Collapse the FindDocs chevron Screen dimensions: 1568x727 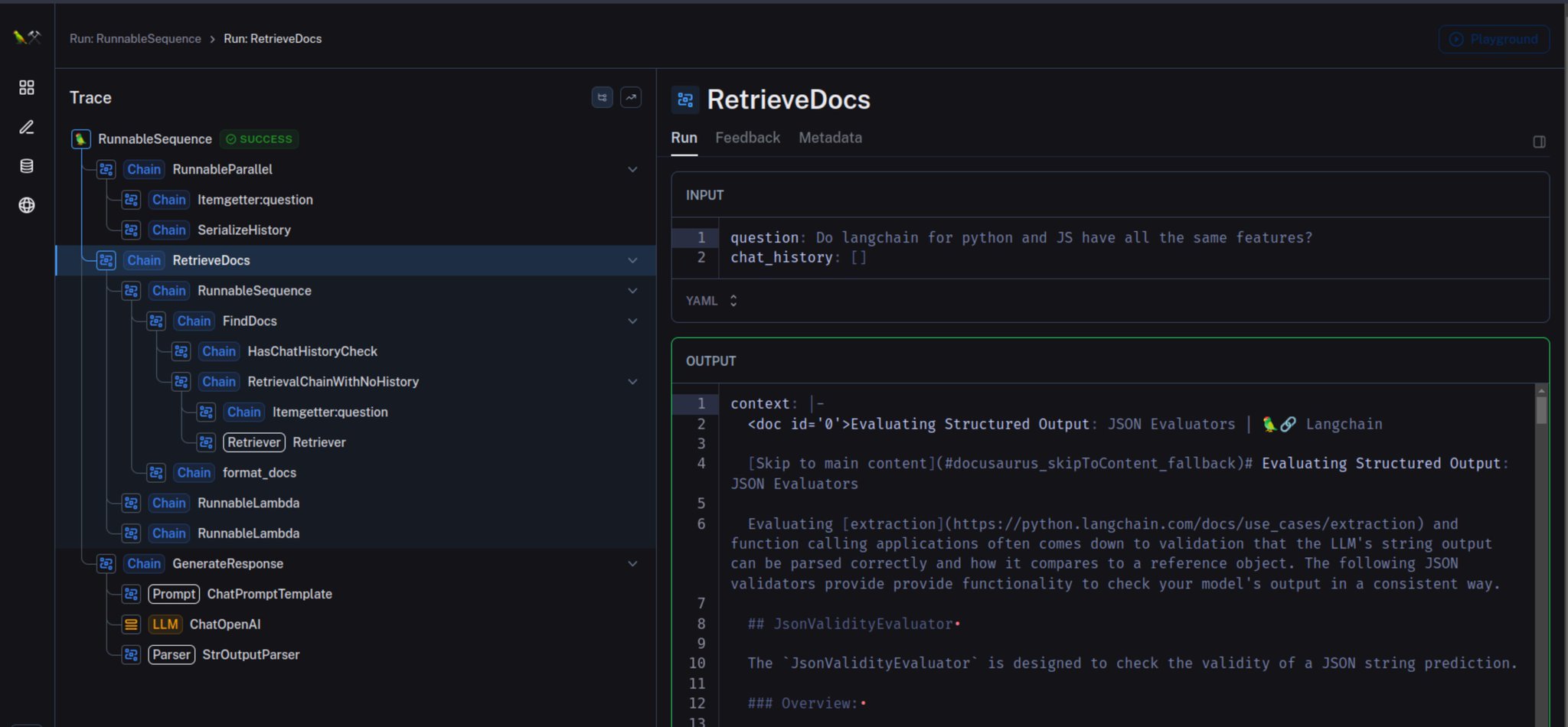pos(632,321)
